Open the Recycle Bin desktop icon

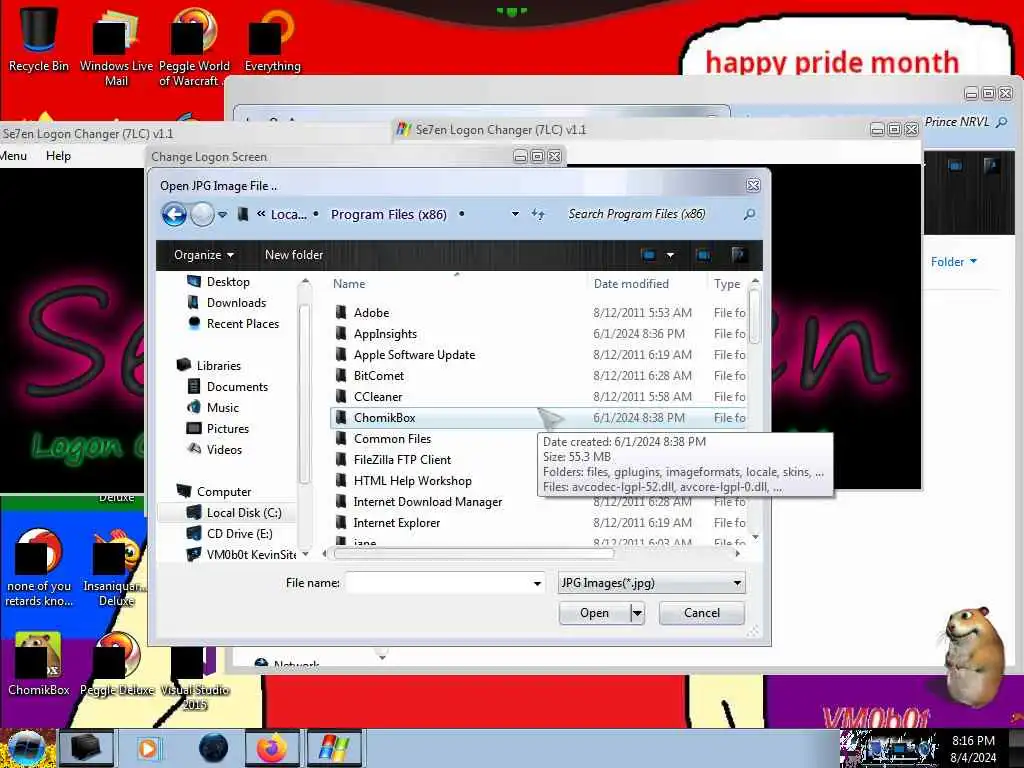tap(39, 39)
